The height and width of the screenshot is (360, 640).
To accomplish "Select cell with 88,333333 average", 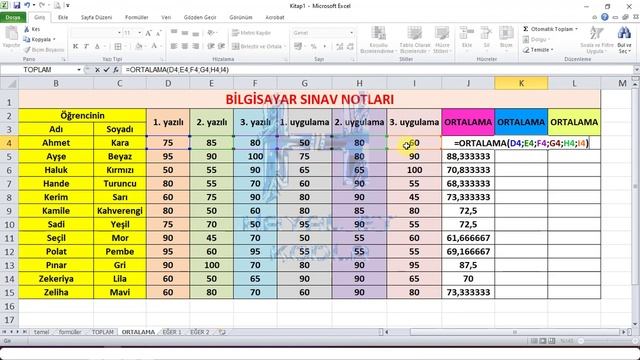I will pyautogui.click(x=468, y=156).
